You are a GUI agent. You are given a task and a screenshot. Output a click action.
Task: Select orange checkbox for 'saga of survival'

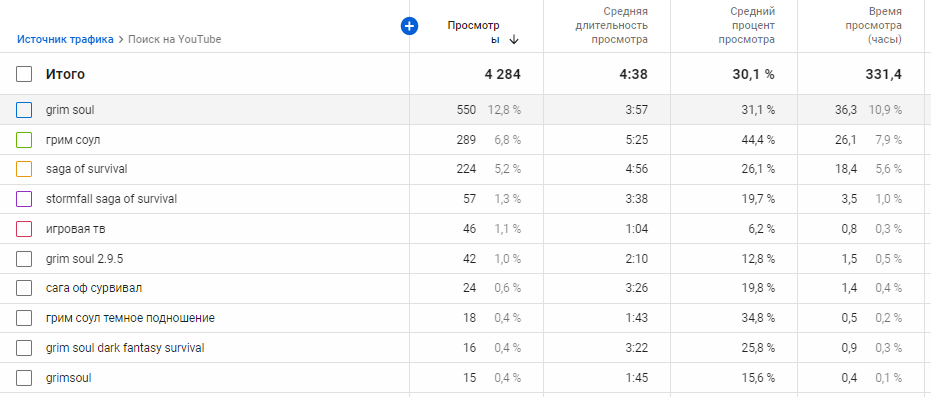pyautogui.click(x=24, y=169)
